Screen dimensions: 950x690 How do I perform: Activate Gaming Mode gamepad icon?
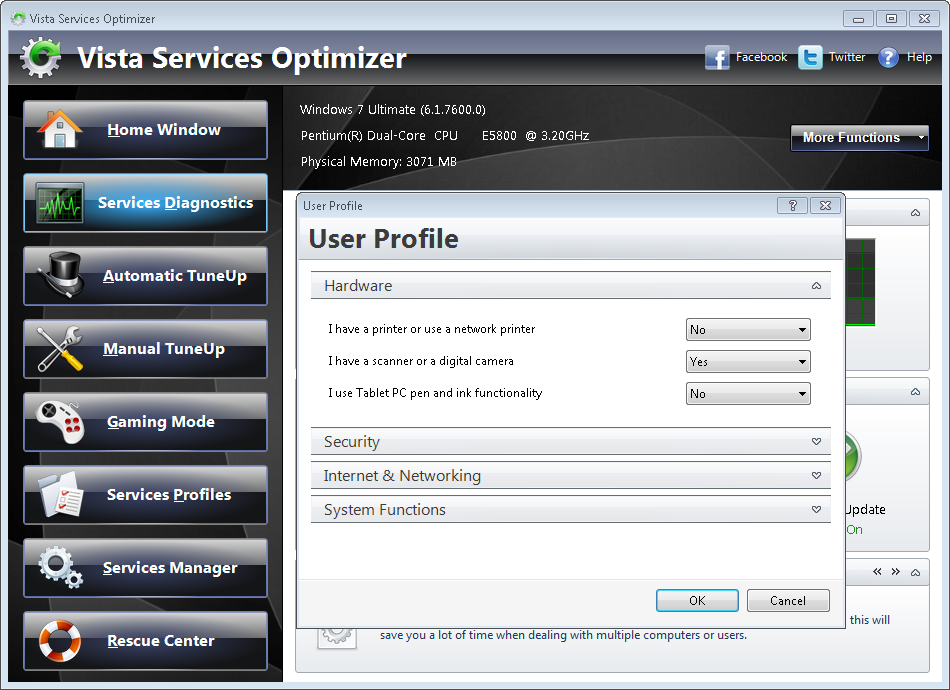pos(59,422)
